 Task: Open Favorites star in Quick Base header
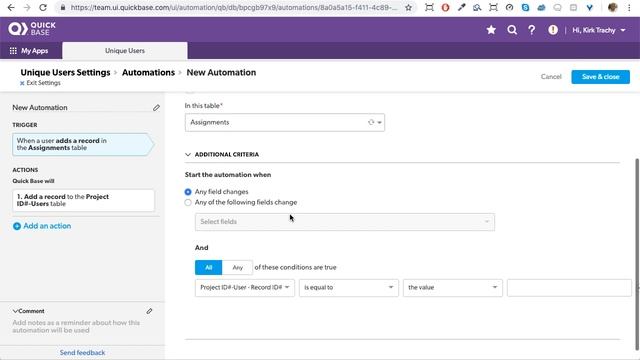[491, 30]
